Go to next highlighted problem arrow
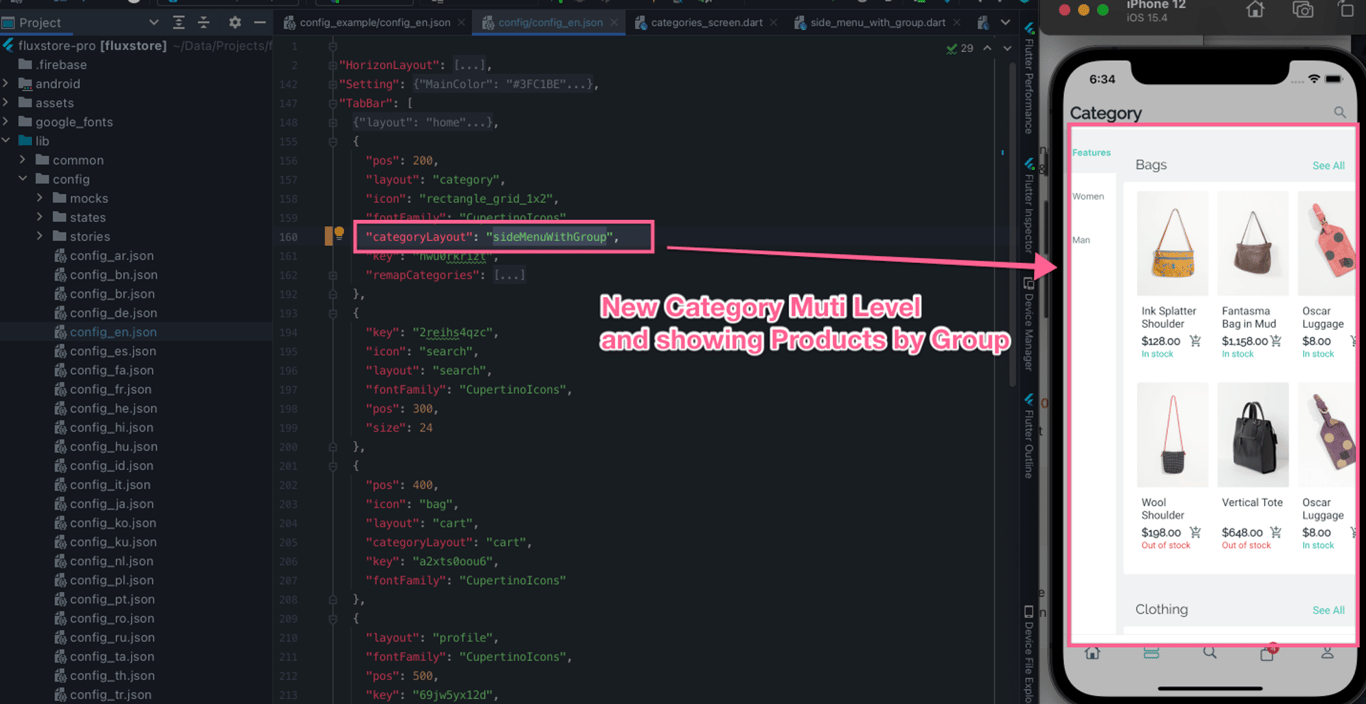Screen dimensions: 1366x704 [1007, 48]
